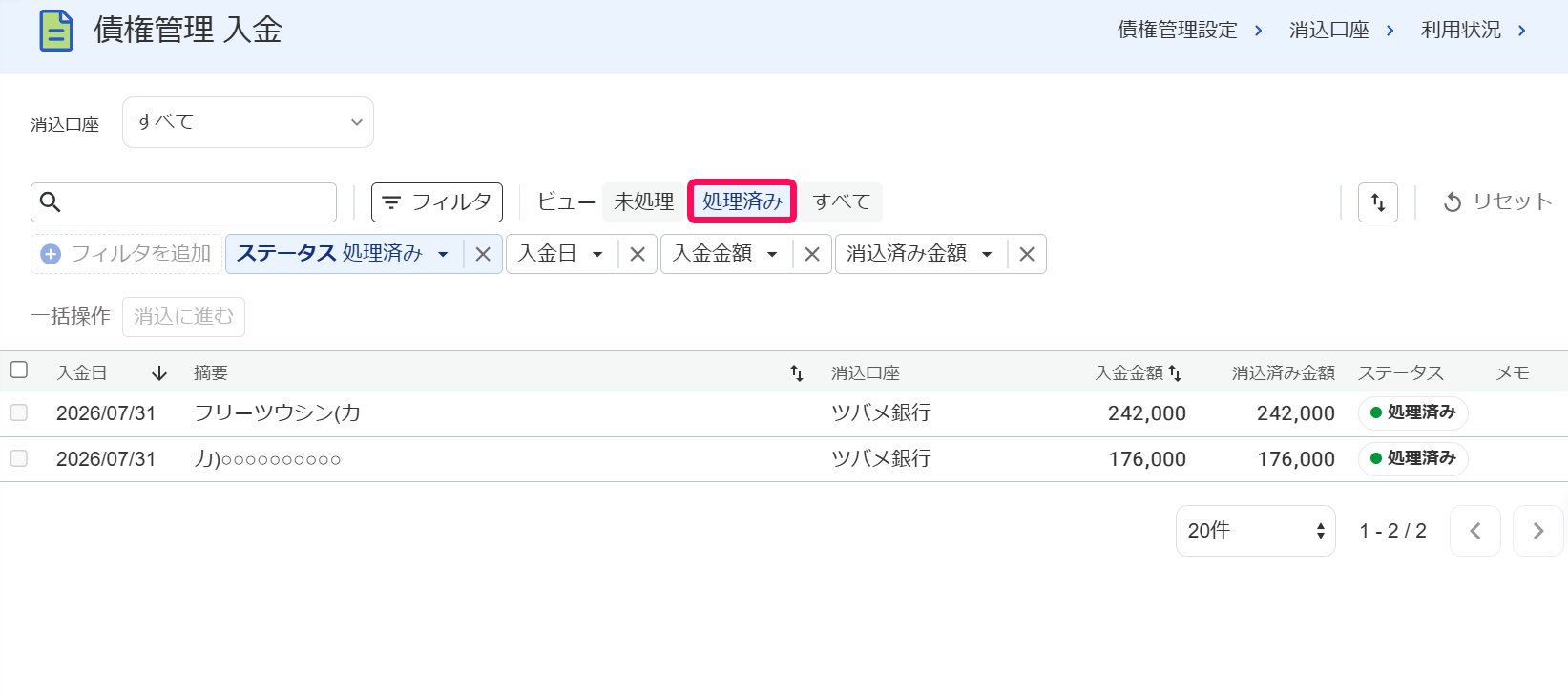Click the 242,000 入金金額 cell
Screen dimensions: 1568x697
click(x=1147, y=413)
